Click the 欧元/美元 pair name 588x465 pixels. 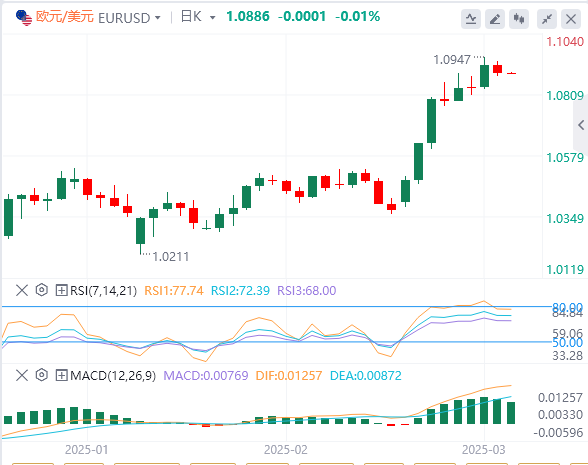[x=64, y=17]
